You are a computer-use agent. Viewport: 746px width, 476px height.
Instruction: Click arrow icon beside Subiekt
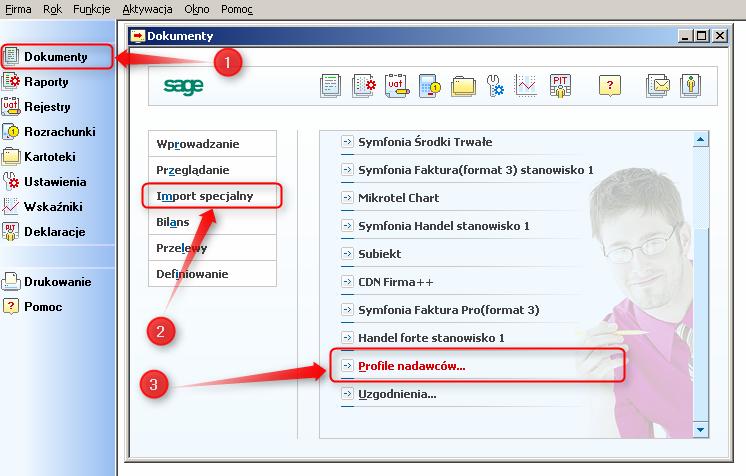pos(348,254)
